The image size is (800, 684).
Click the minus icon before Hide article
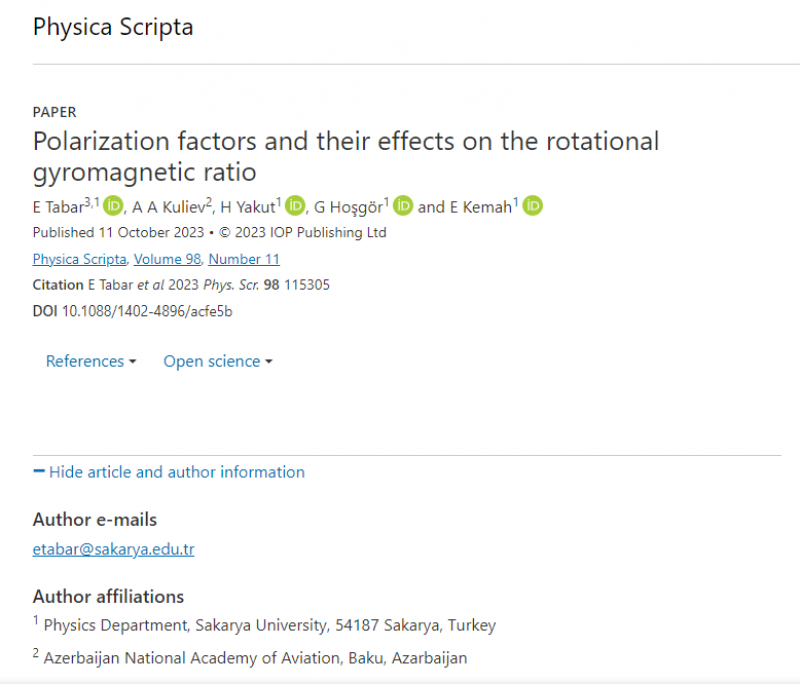tap(39, 471)
